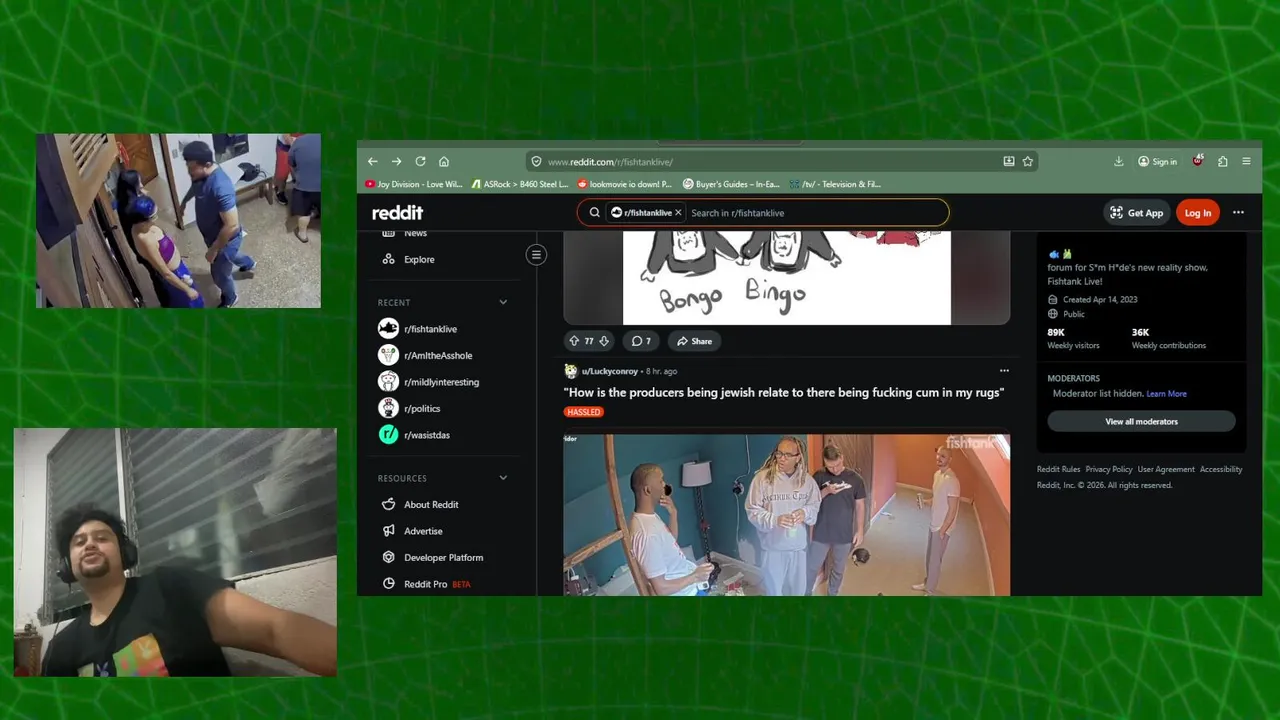Click View all moderators button
The image size is (1280, 720).
tap(1141, 422)
